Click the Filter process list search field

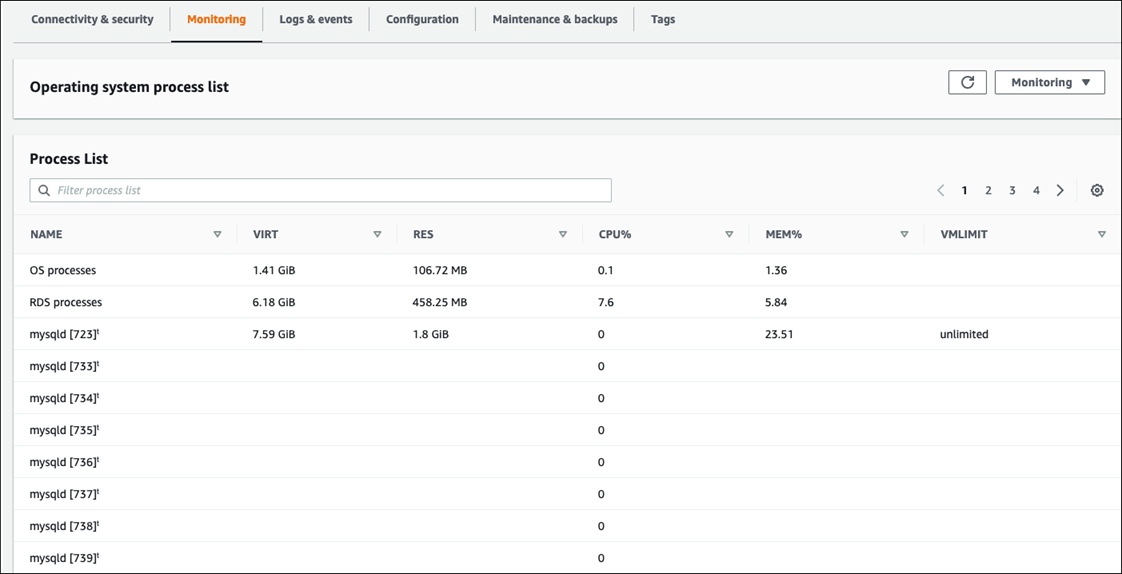click(x=320, y=191)
